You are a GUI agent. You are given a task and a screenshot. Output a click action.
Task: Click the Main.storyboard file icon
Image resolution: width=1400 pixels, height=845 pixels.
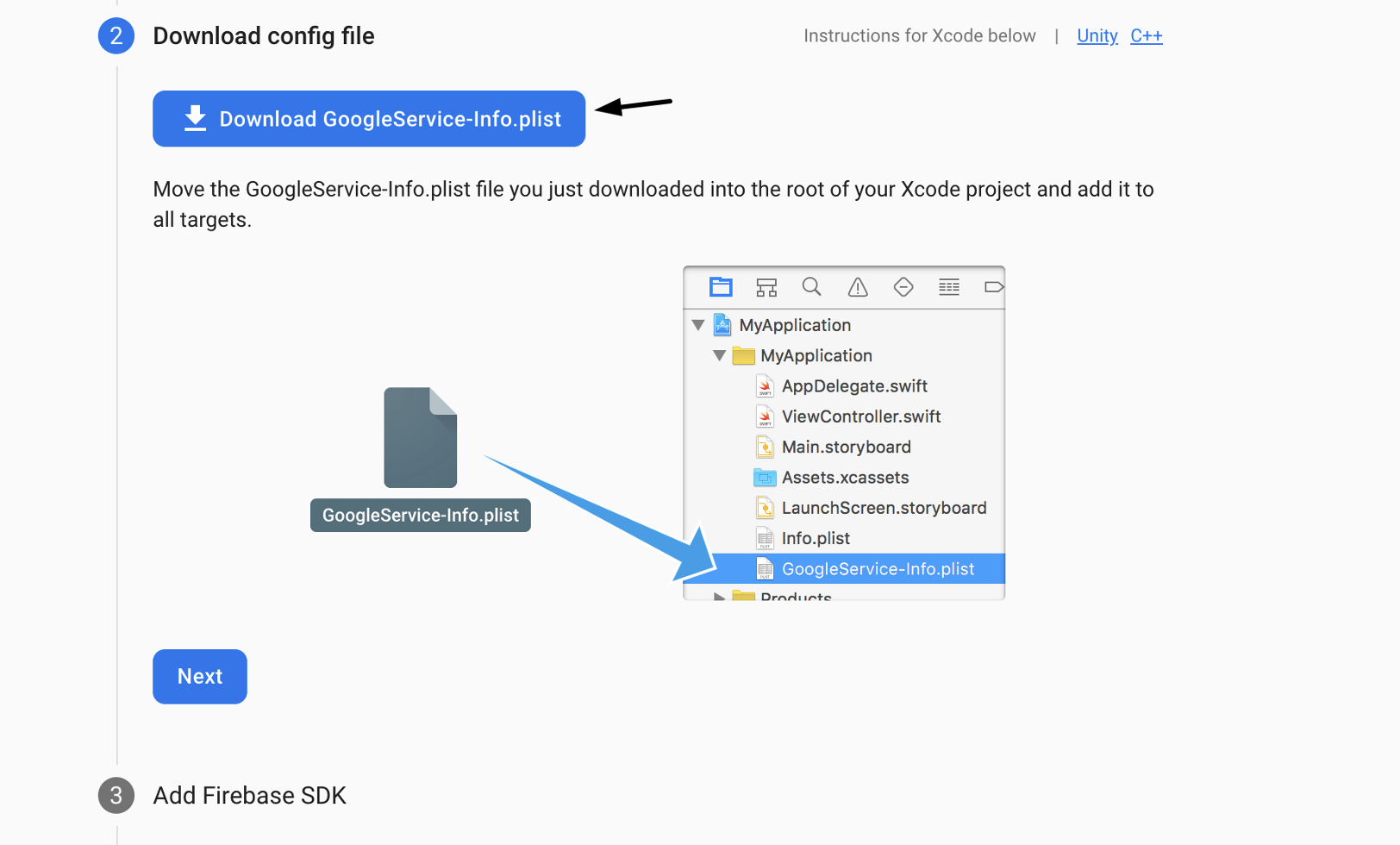(x=765, y=447)
